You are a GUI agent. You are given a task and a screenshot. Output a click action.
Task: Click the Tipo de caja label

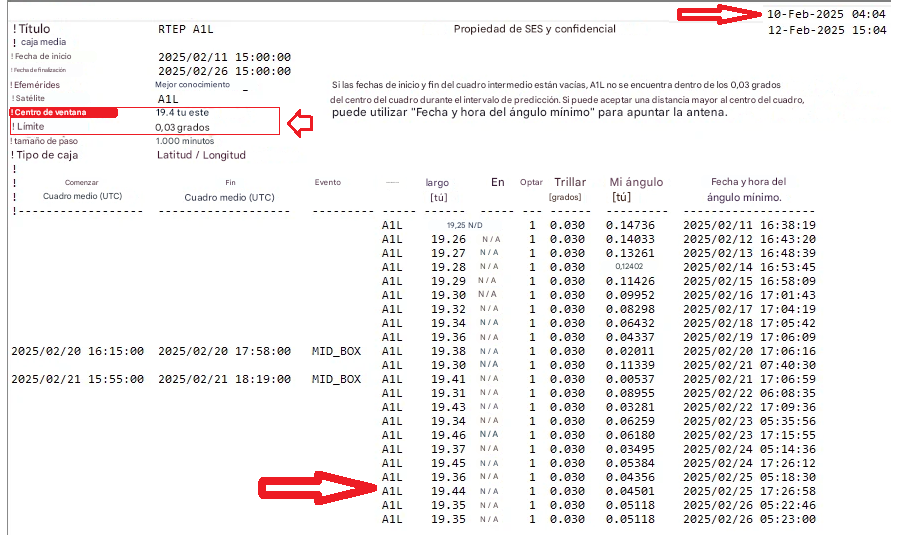[x=47, y=155]
